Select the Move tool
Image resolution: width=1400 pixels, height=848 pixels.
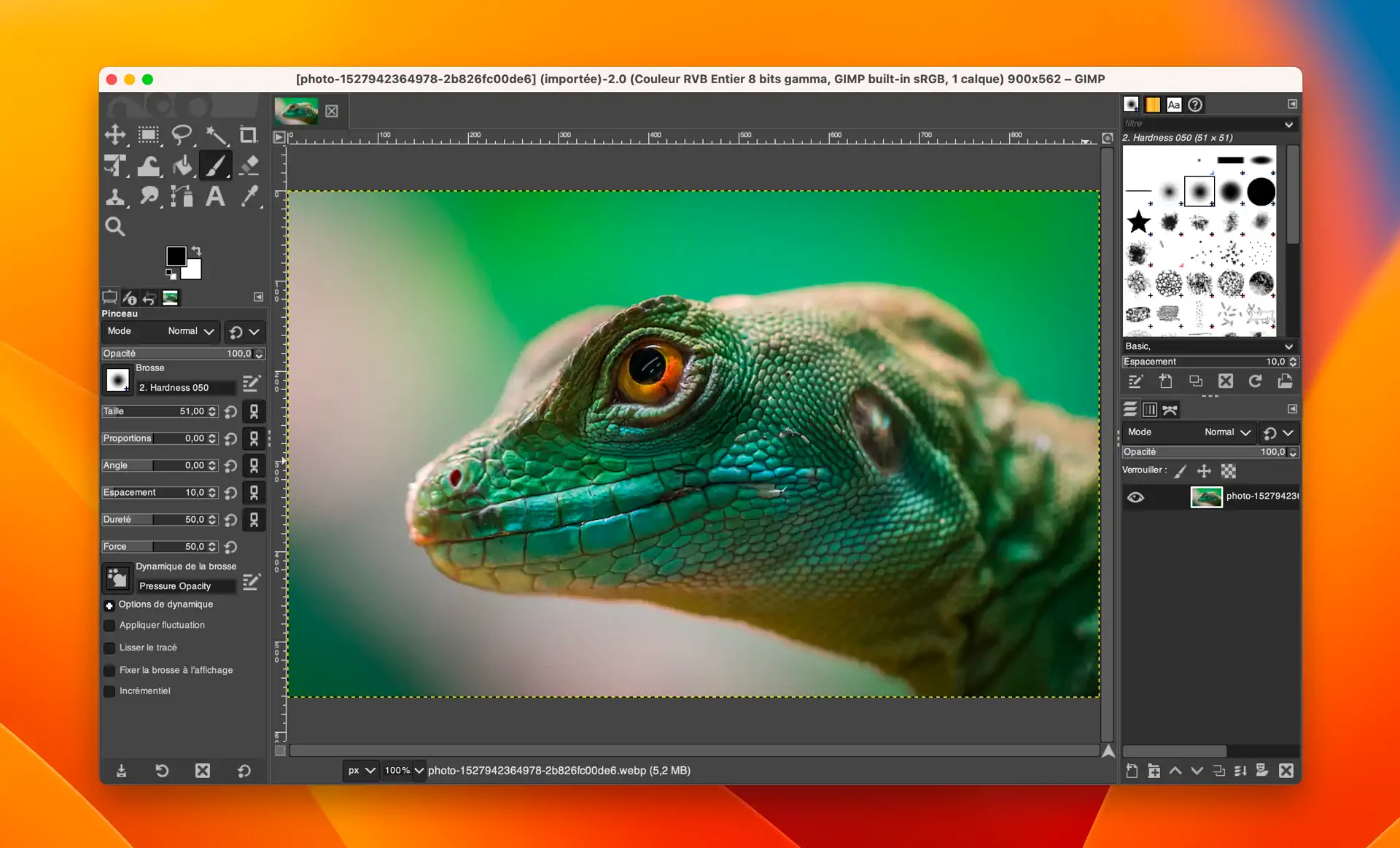pyautogui.click(x=114, y=135)
